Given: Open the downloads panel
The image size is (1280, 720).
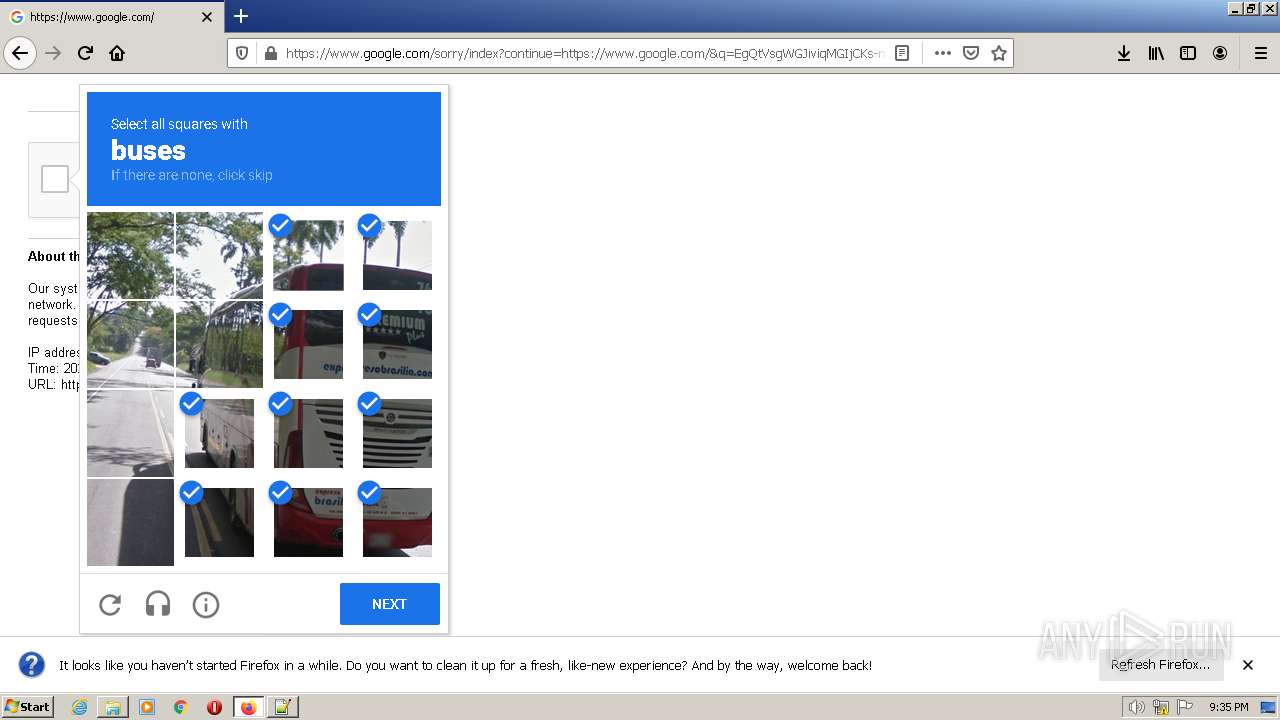Looking at the screenshot, I should tap(1124, 53).
